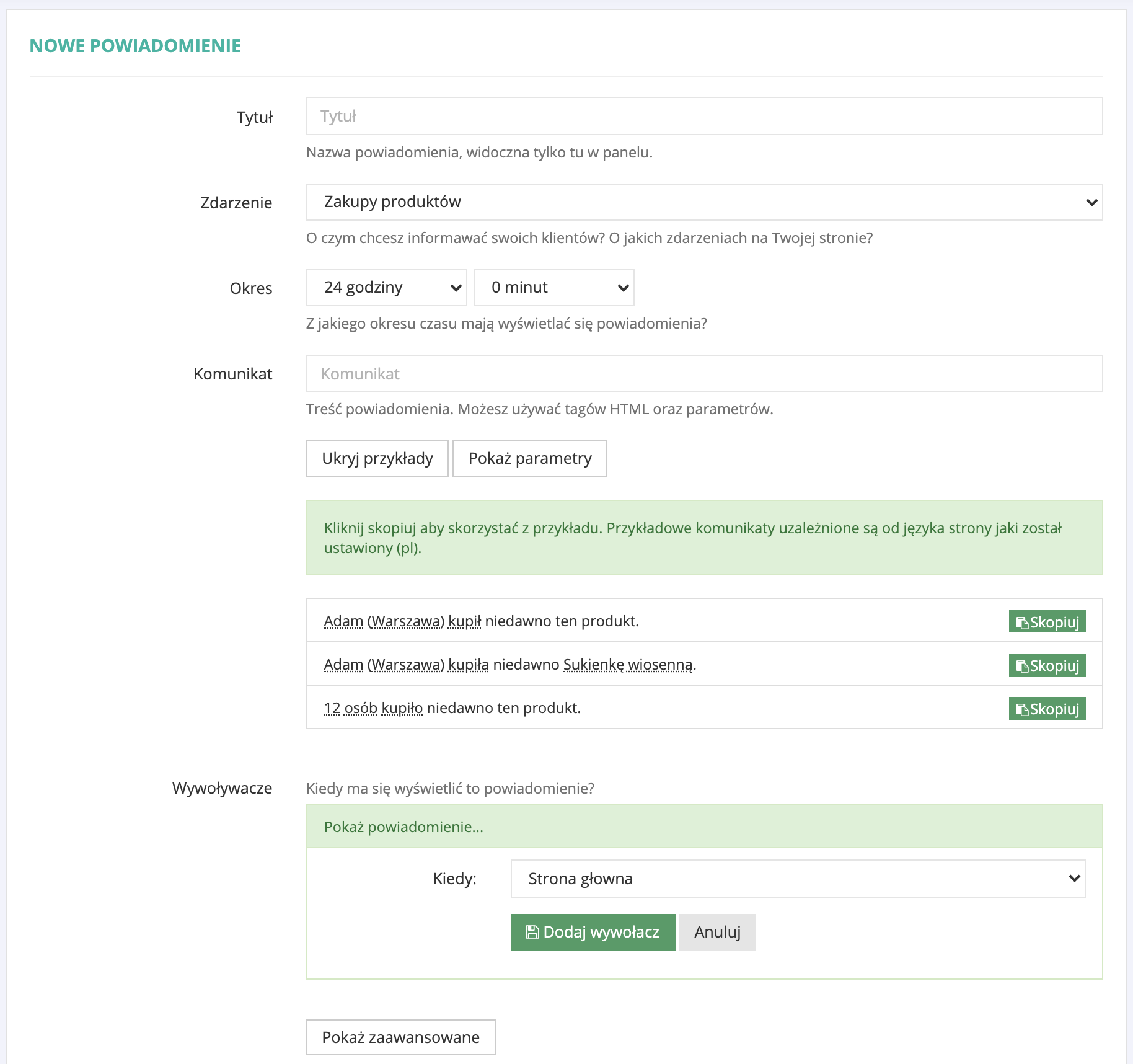Open the Zdarzenie dropdown
Image resolution: width=1133 pixels, height=1064 pixels.
703,202
